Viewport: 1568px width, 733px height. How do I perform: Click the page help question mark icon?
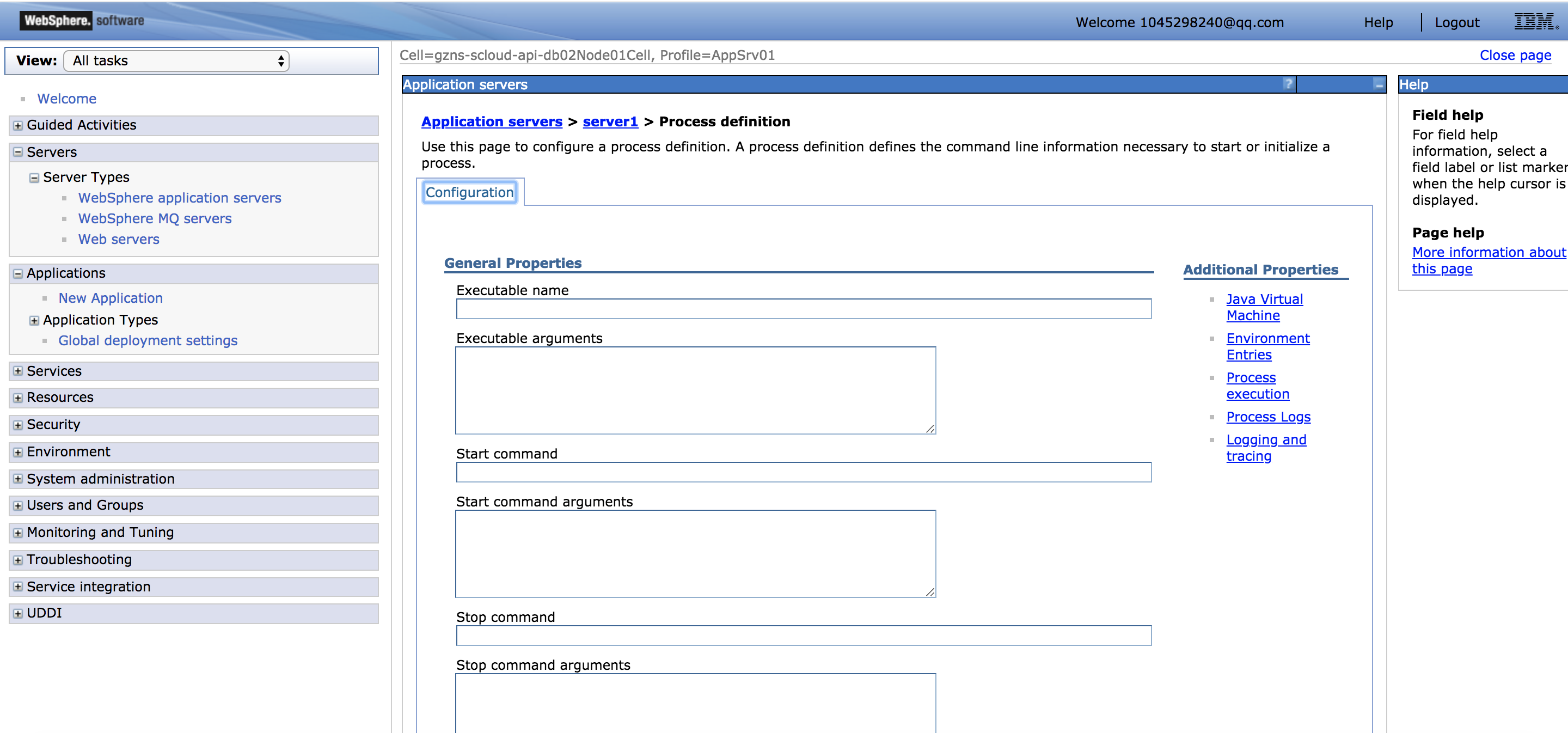(x=1289, y=84)
